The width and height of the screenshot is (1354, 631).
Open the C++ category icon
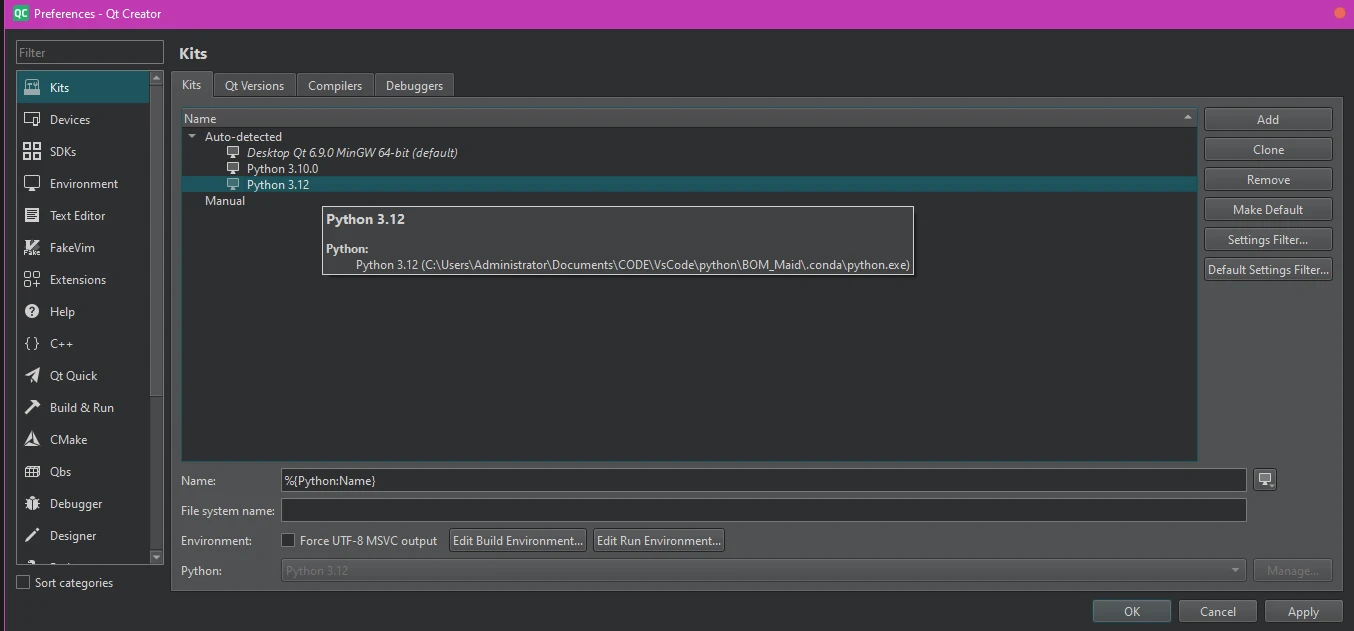32,343
